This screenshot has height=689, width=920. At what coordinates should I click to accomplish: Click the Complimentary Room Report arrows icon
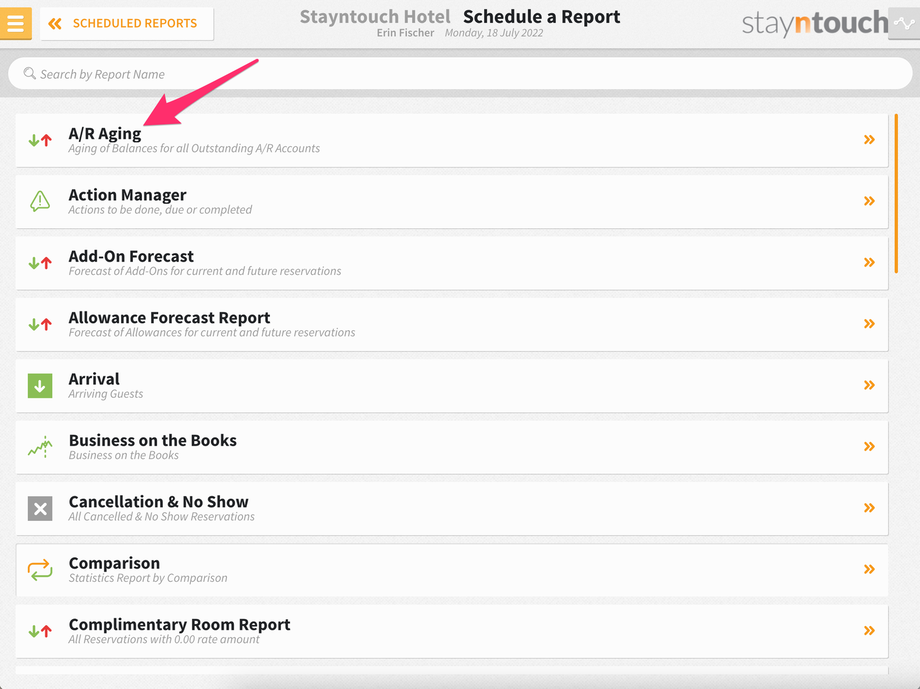coord(40,631)
